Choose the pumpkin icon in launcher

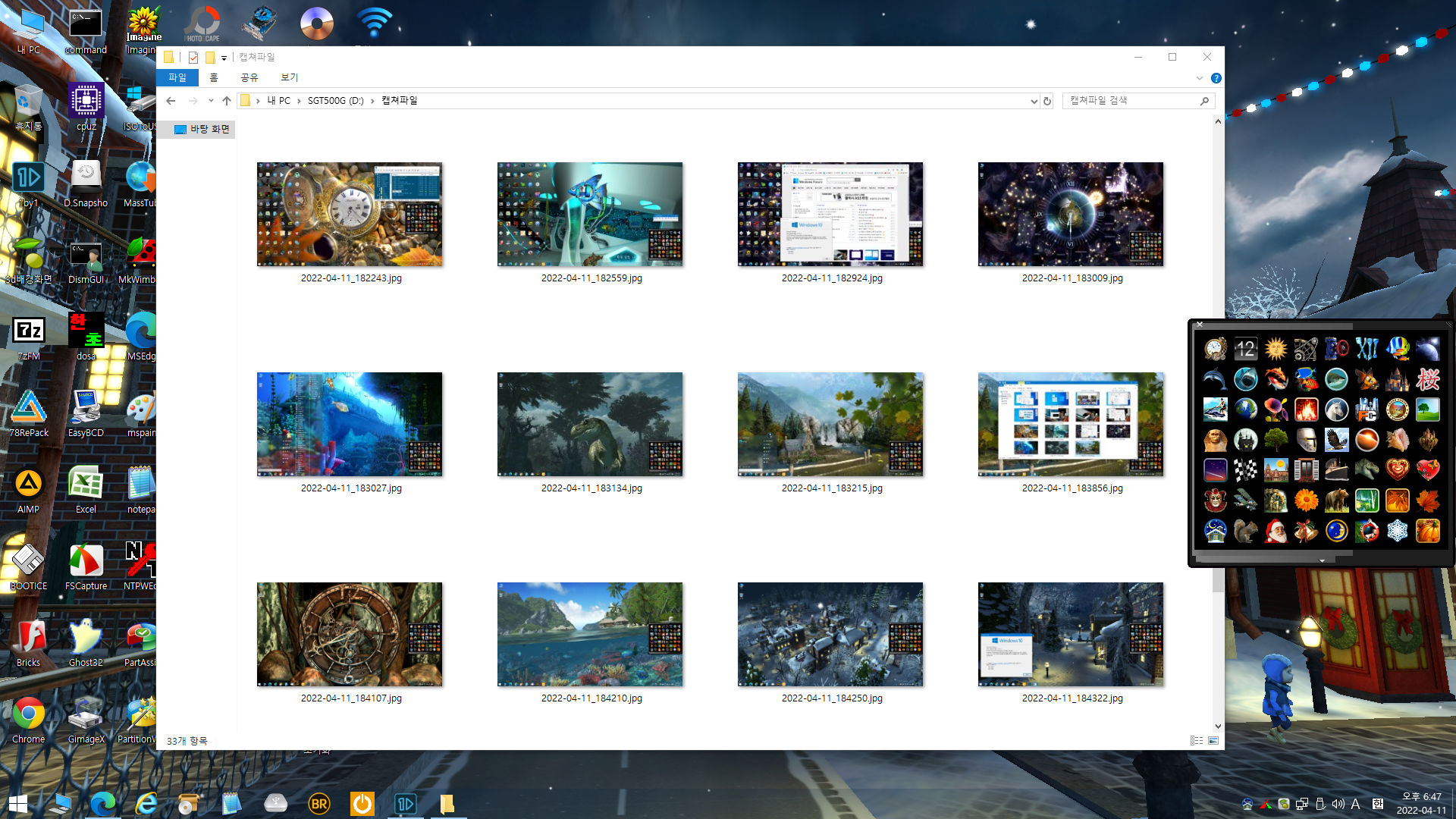tap(1427, 531)
